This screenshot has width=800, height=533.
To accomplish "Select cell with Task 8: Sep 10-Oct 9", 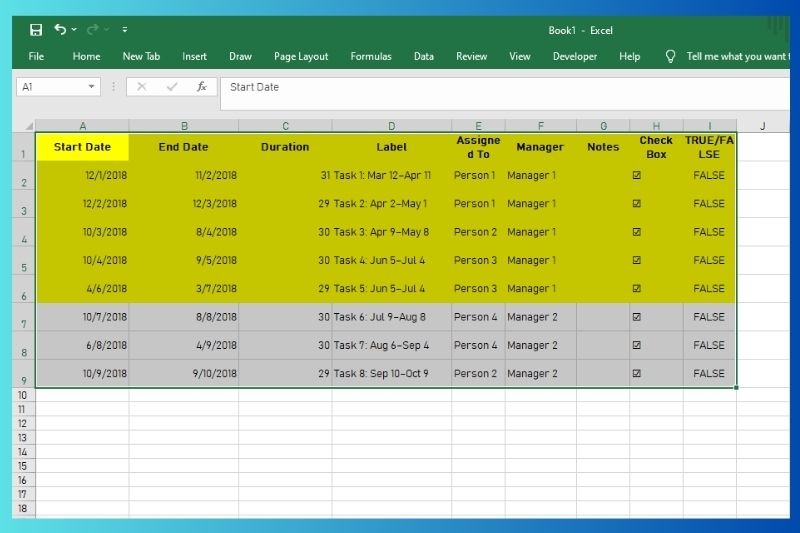I will (x=392, y=374).
